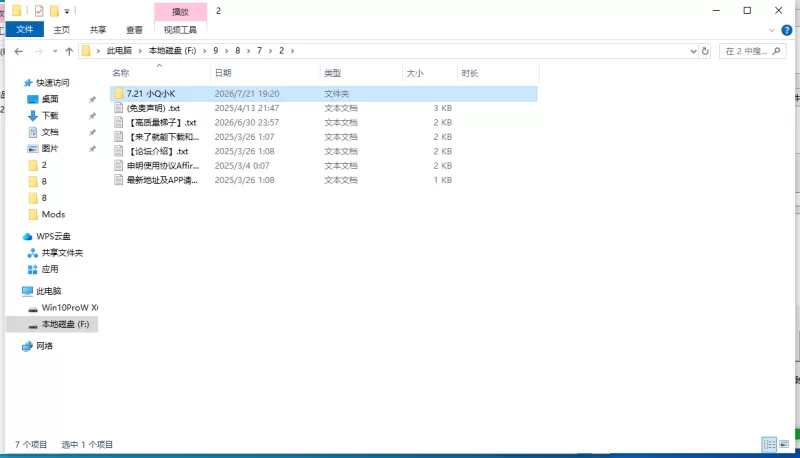
Task: Select the 播放 contextual tab header
Action: point(180,12)
